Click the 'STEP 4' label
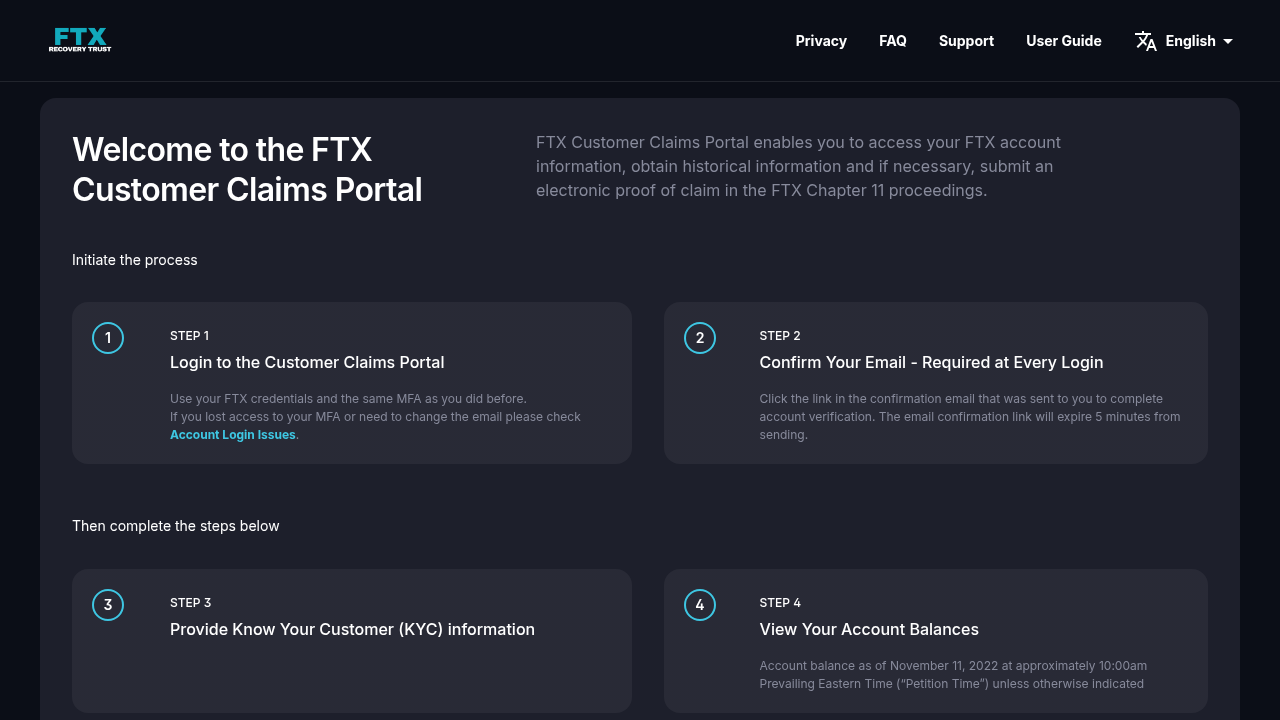 tap(780, 603)
